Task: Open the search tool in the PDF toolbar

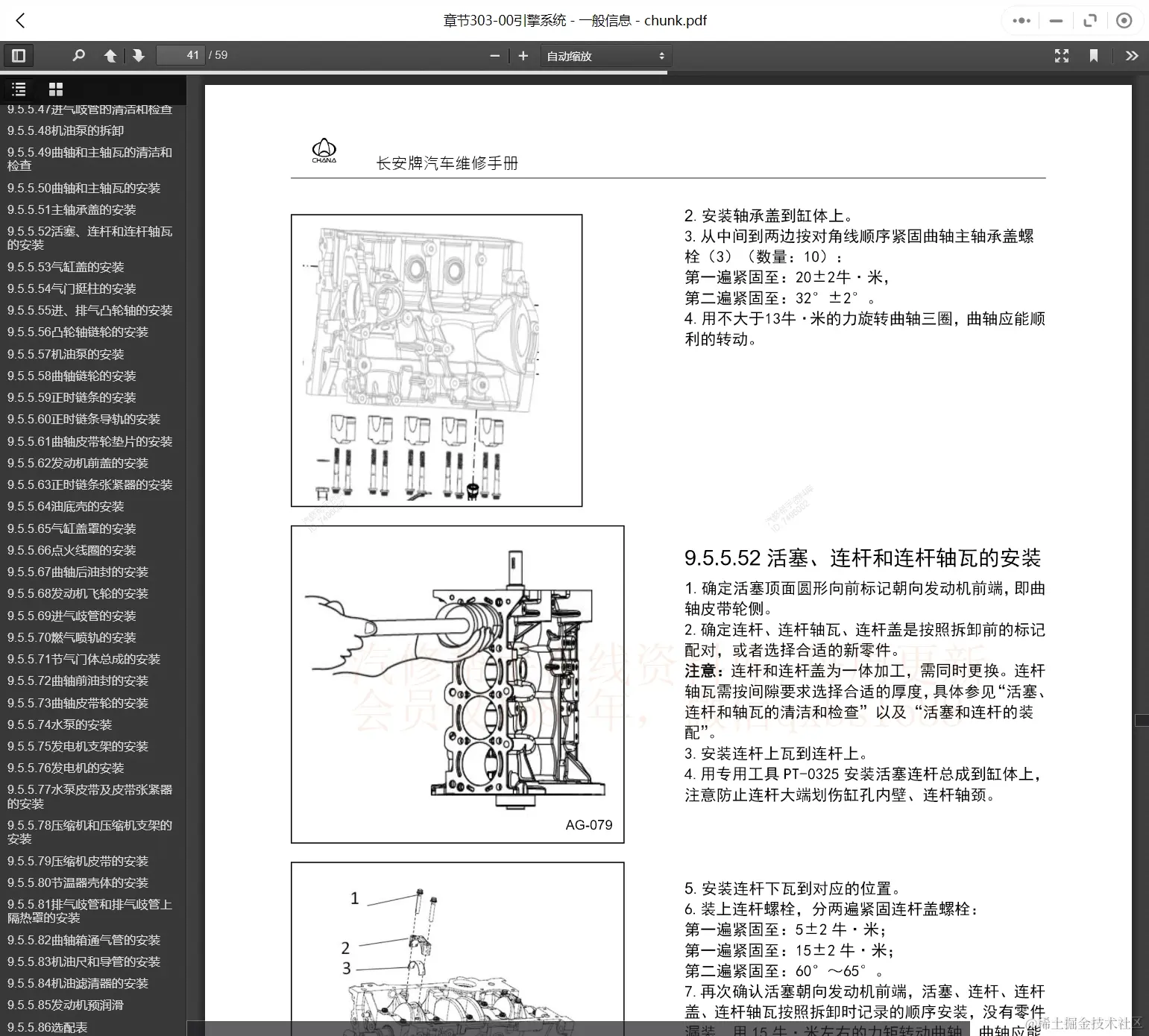Action: (x=78, y=55)
